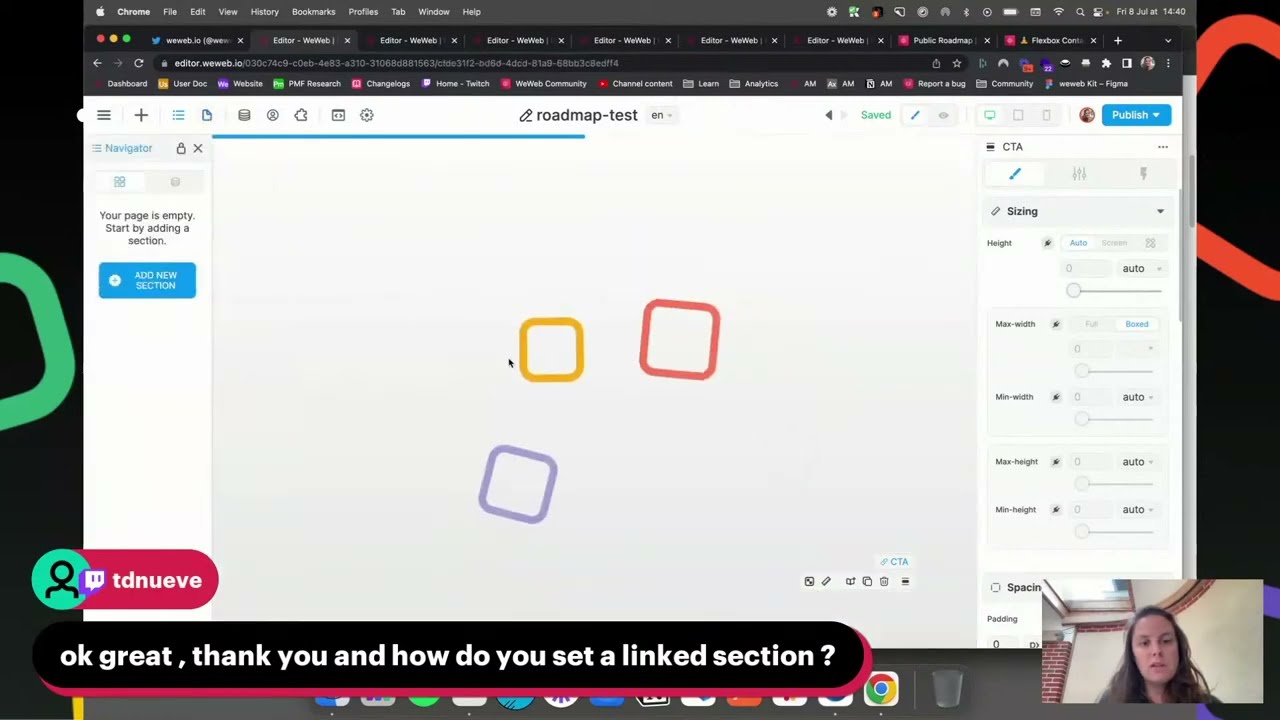This screenshot has height=720, width=1280.
Task: Click the pencil icon beside roadmap-test
Action: pos(526,115)
